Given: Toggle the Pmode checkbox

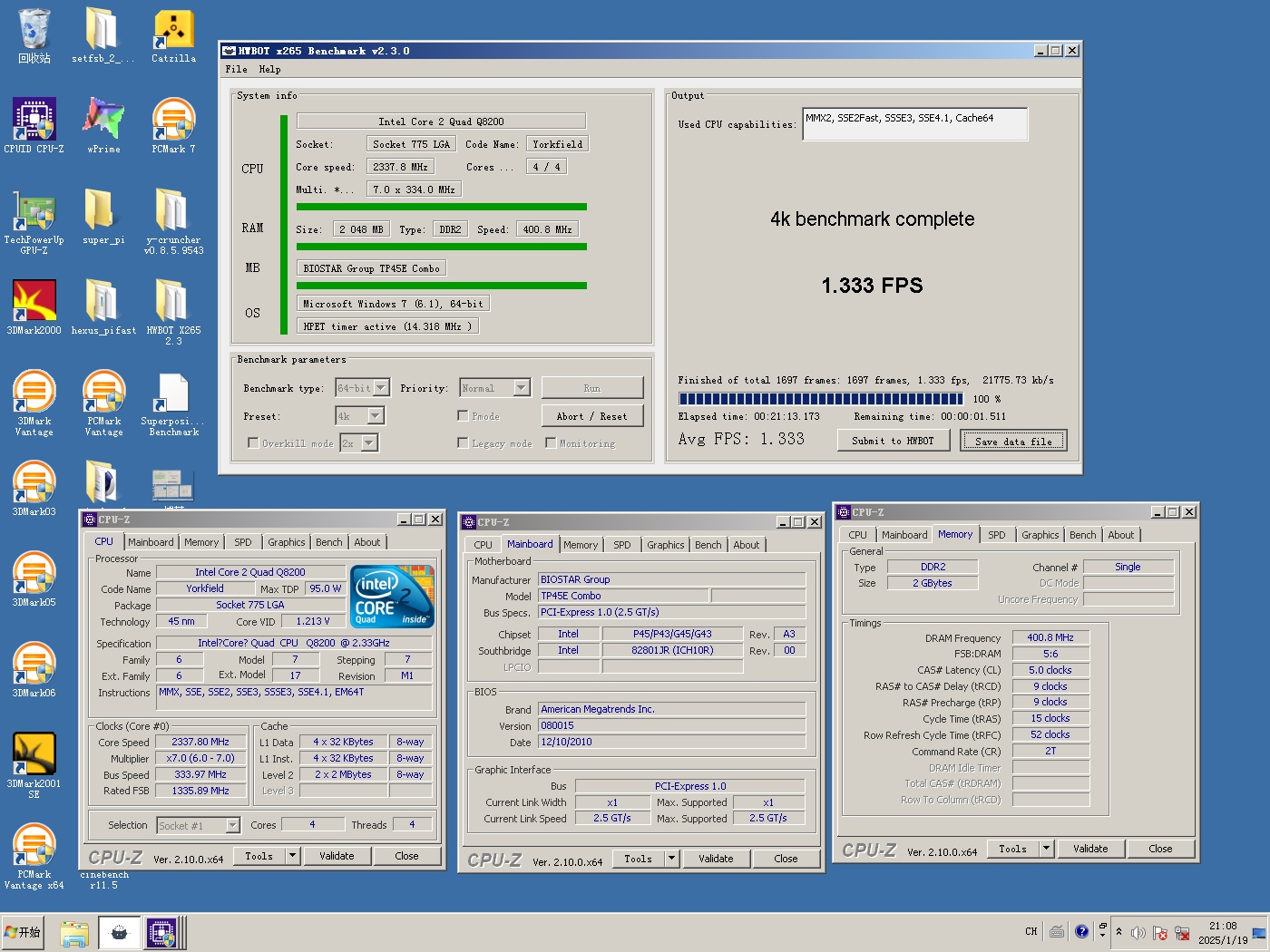Looking at the screenshot, I should click(x=463, y=416).
